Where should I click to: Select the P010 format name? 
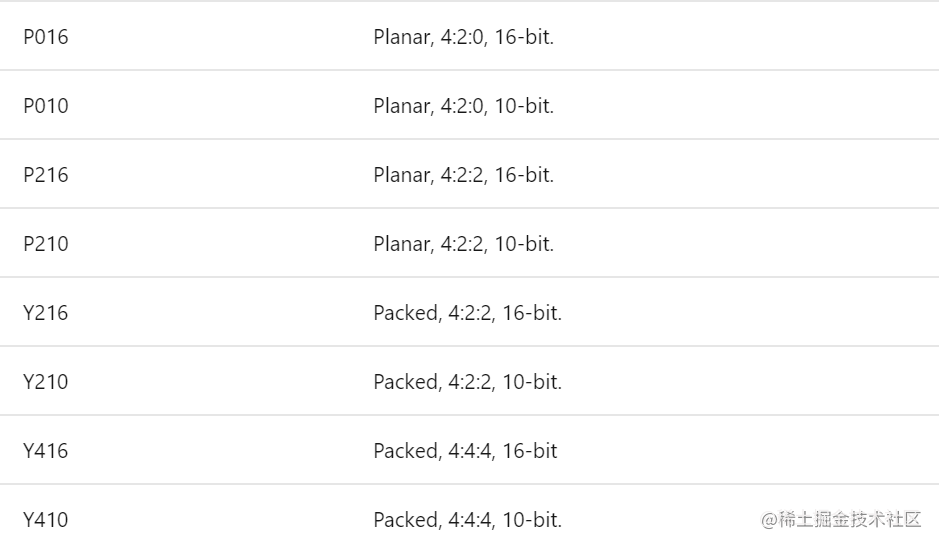click(46, 106)
